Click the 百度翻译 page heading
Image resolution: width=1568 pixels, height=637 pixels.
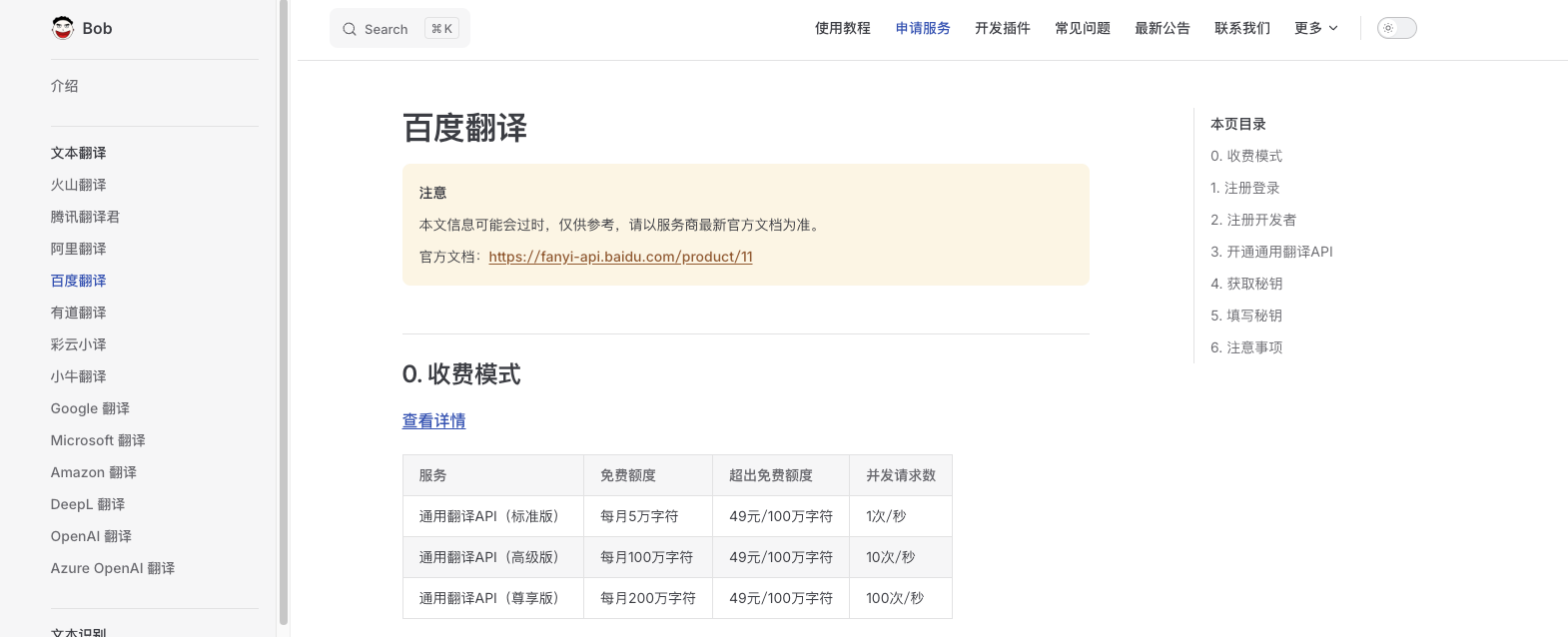464,128
